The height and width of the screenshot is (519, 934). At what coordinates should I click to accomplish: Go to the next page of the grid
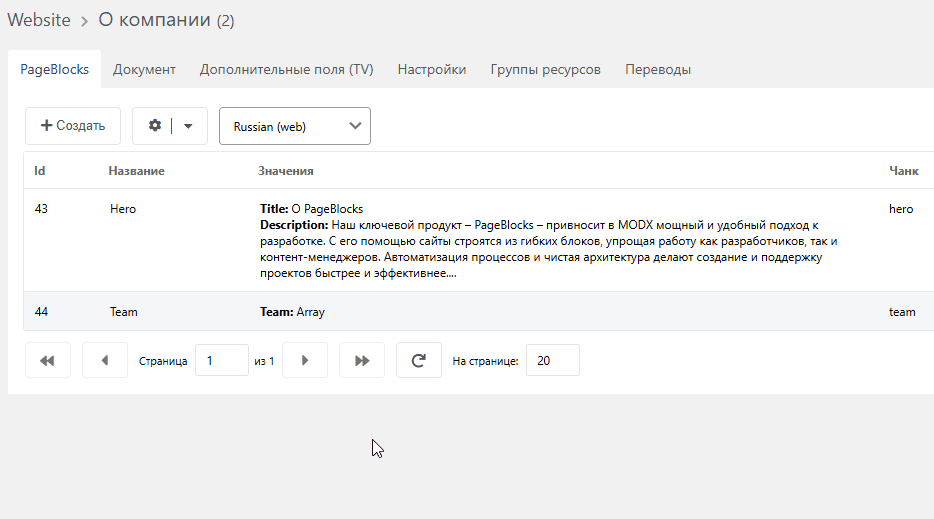point(305,360)
